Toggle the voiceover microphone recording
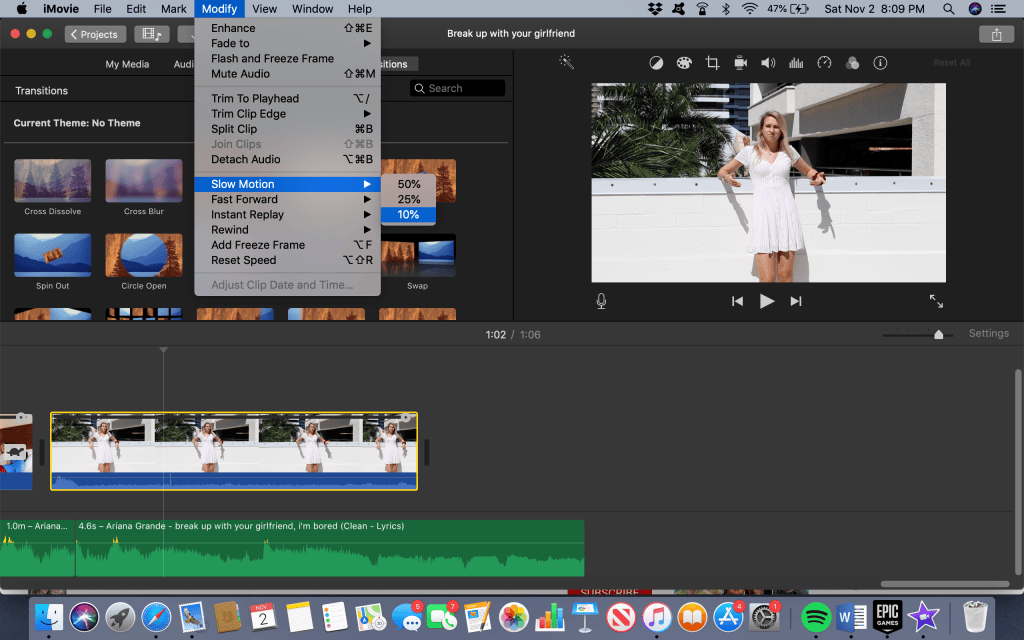Screen dimensions: 1024x640 [601, 301]
